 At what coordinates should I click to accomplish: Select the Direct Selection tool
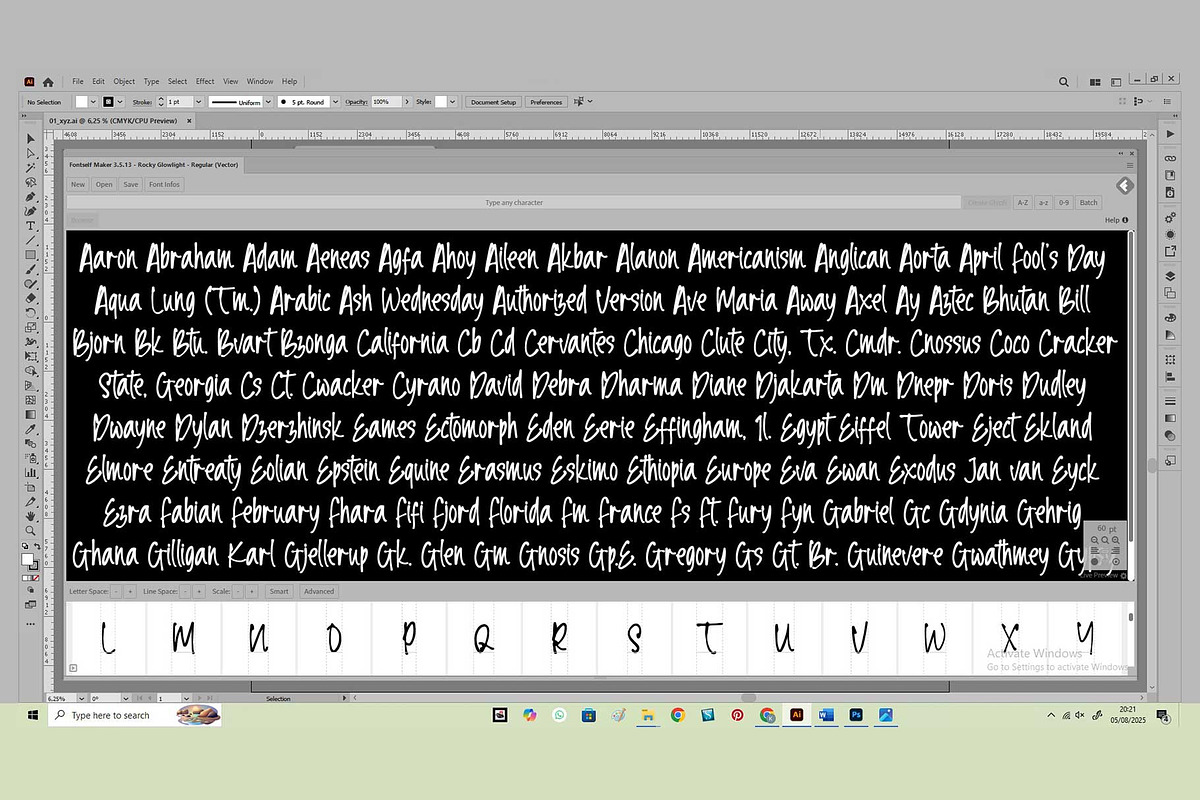(x=30, y=153)
